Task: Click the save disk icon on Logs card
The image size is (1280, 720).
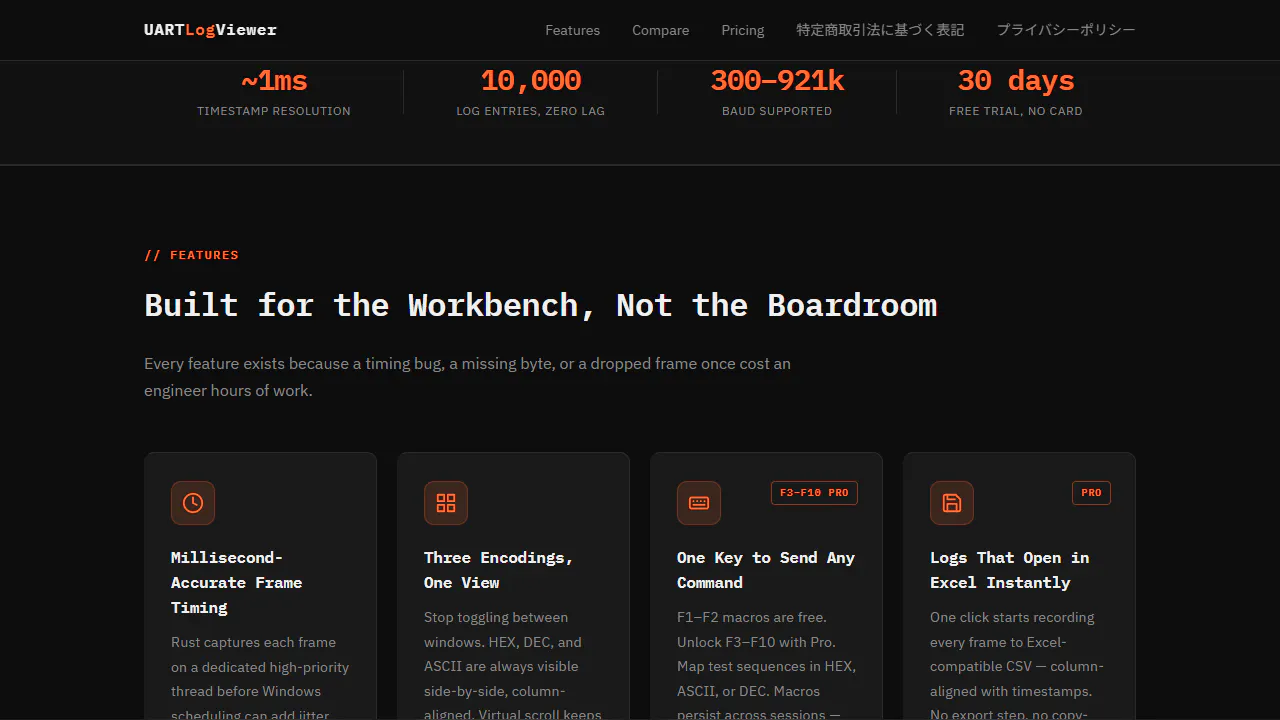Action: coord(952,503)
